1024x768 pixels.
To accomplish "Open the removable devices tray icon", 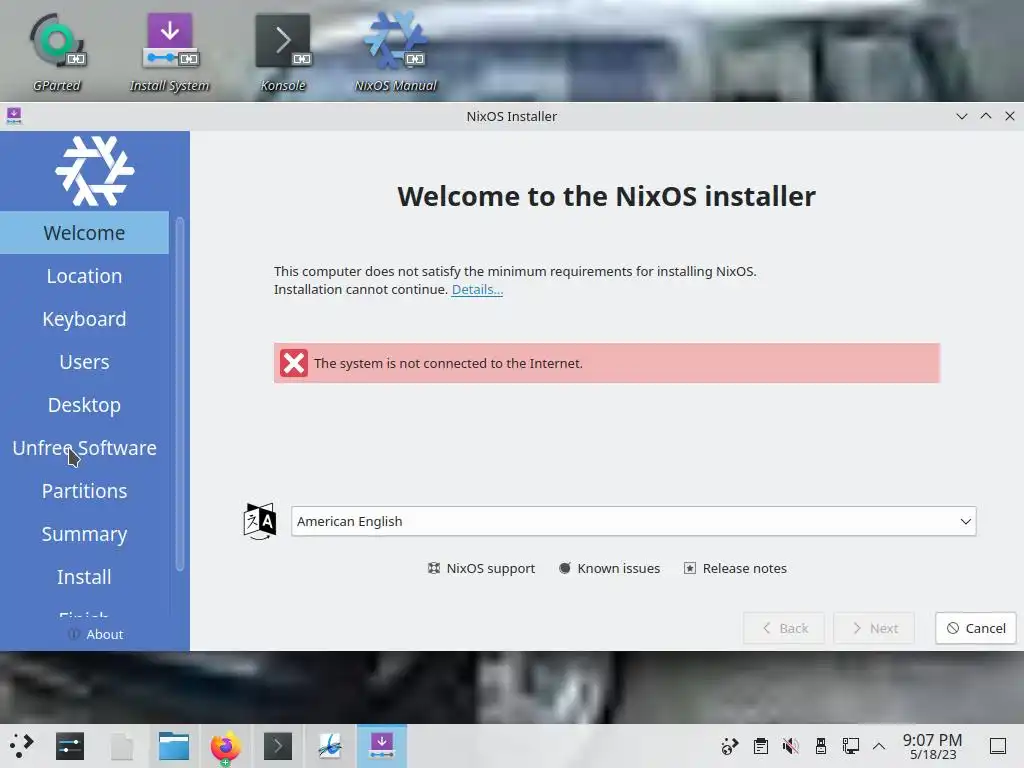I will 821,746.
